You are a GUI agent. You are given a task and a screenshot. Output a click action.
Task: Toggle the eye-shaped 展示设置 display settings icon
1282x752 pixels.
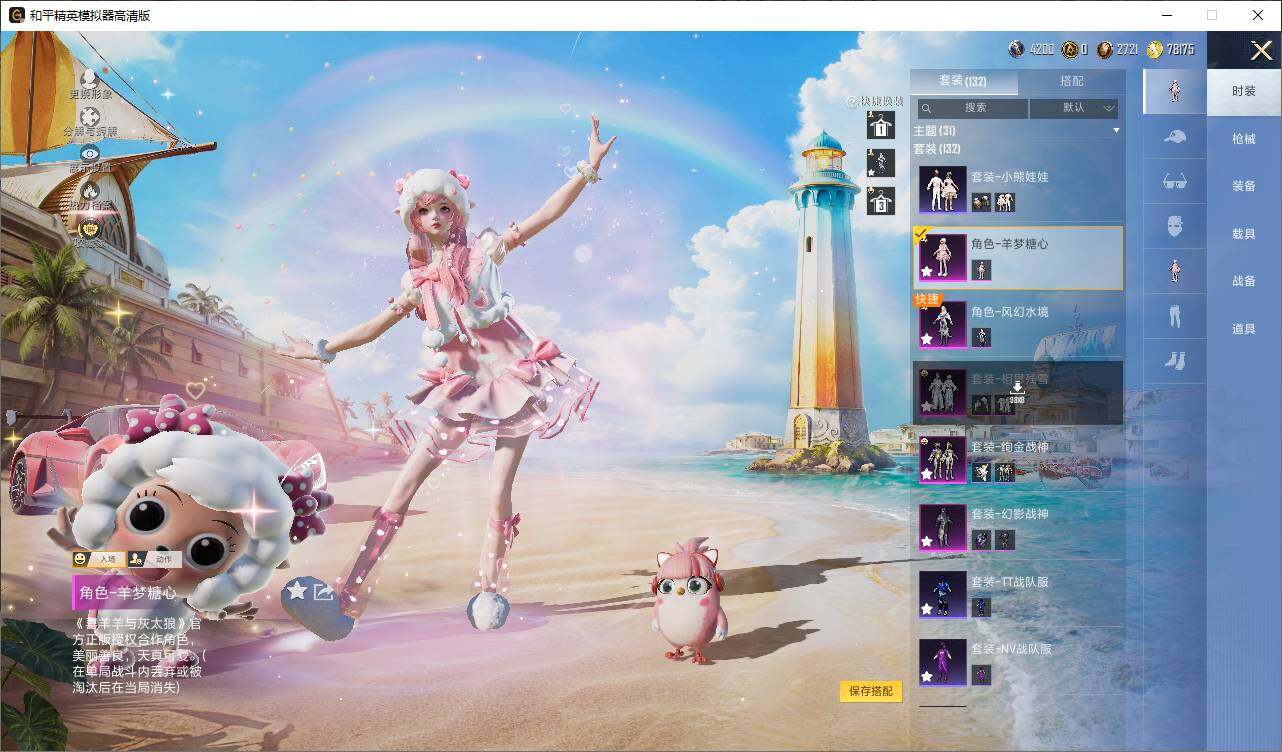pos(90,153)
